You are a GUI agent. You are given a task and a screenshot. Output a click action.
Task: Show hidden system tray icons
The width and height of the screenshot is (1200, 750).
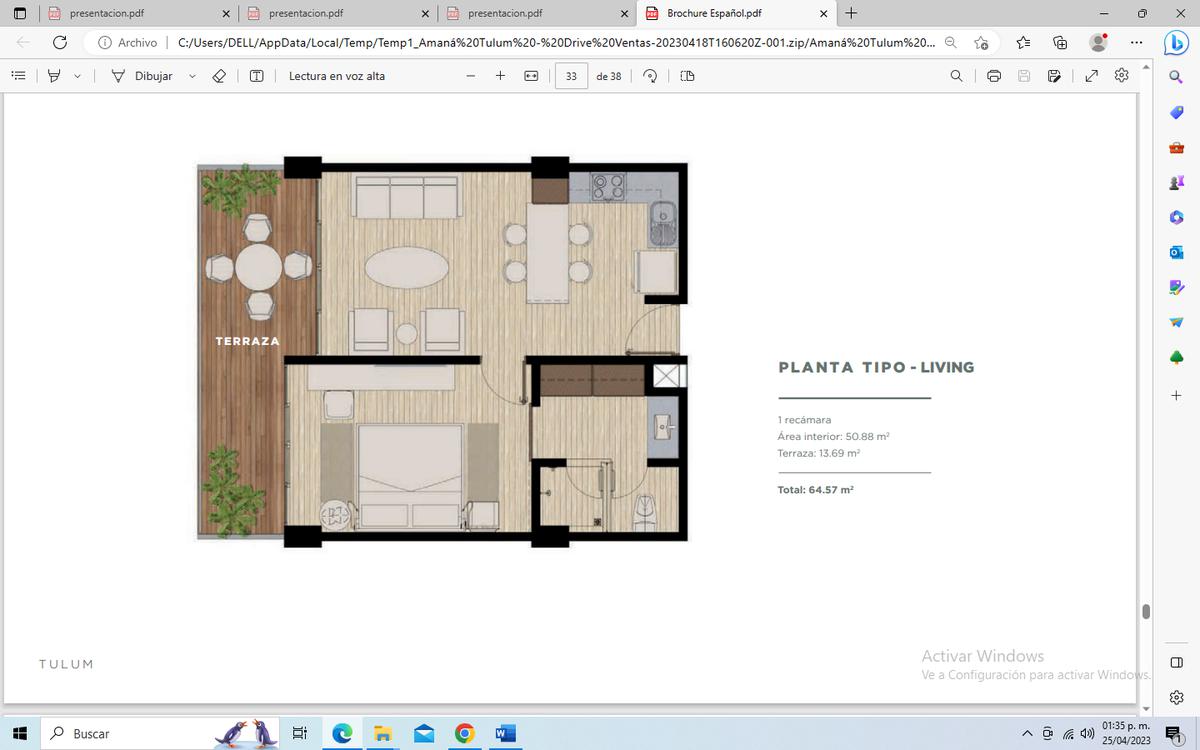coord(1028,734)
